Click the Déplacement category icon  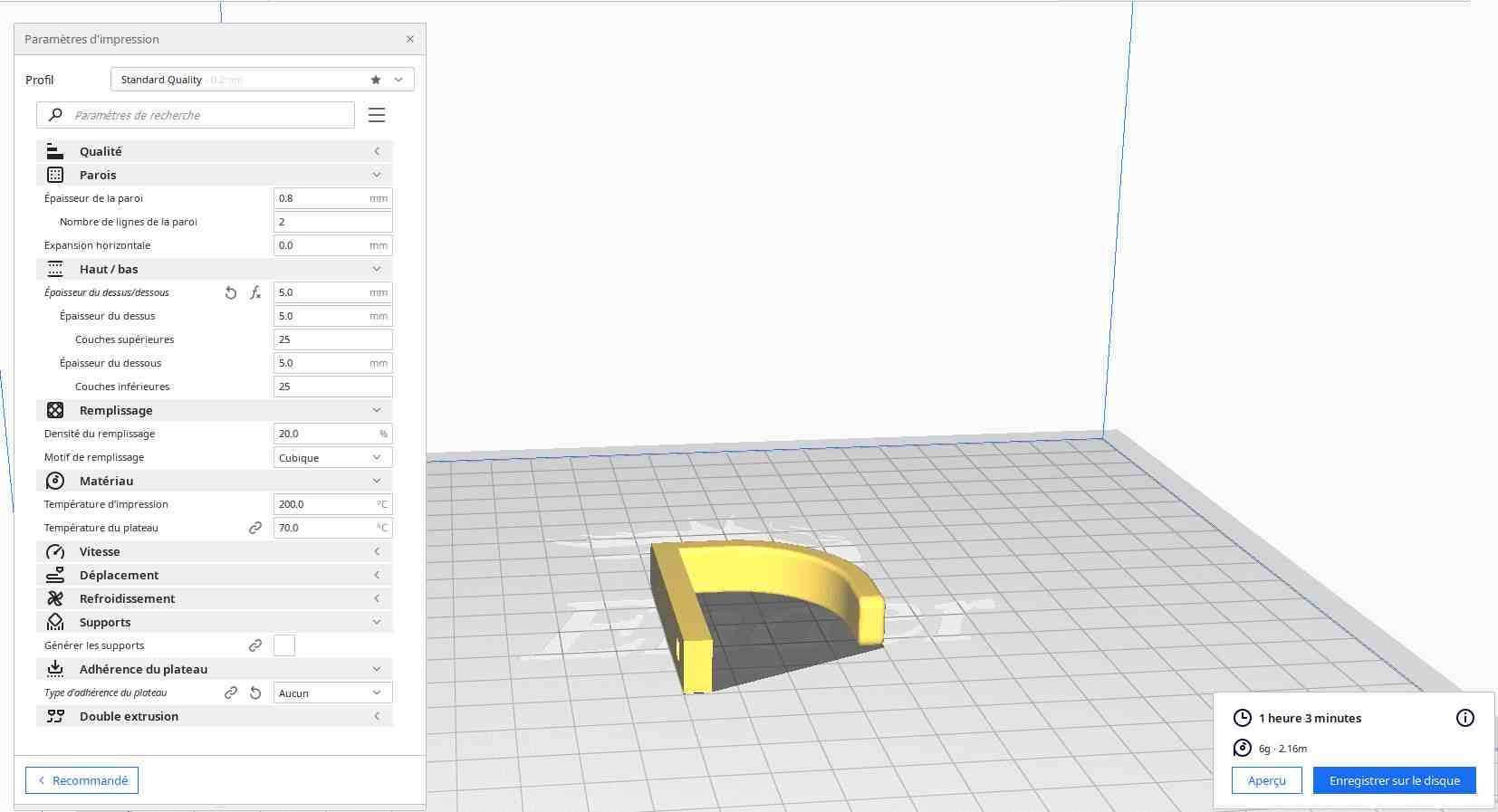point(55,575)
